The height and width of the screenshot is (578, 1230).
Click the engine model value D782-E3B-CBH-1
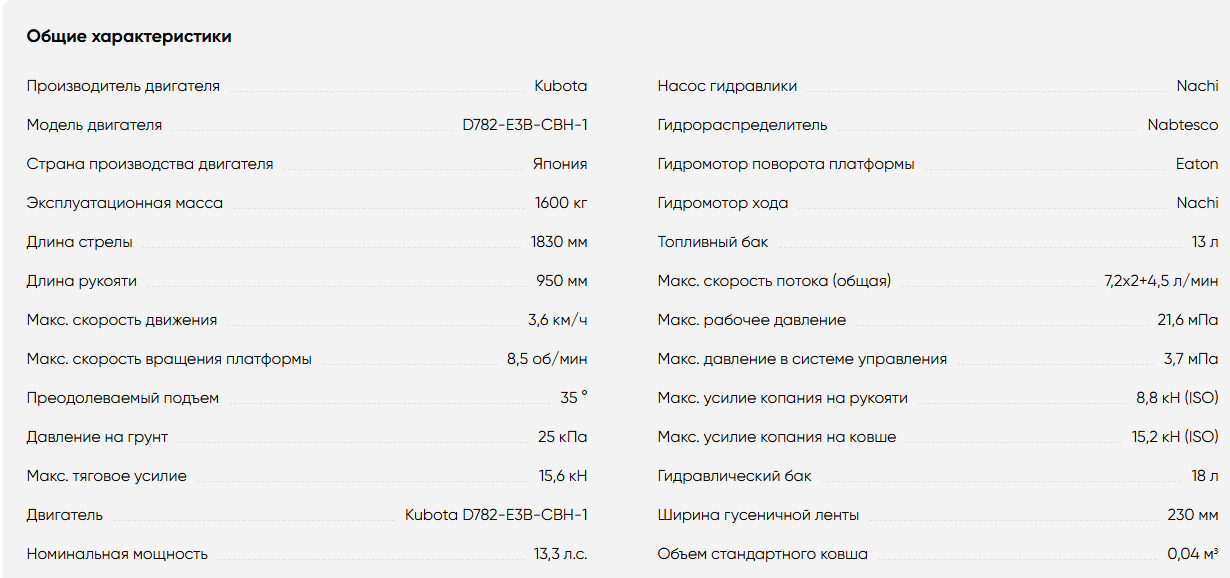coord(525,125)
